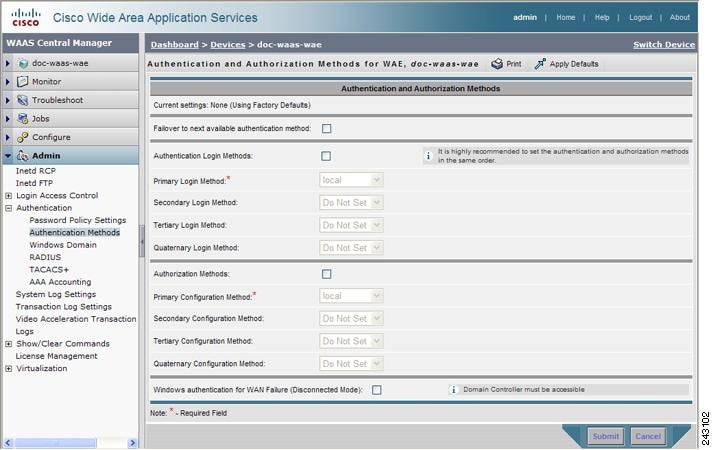Click the Cisco logo
This screenshot has height=450, width=712.
[26, 17]
